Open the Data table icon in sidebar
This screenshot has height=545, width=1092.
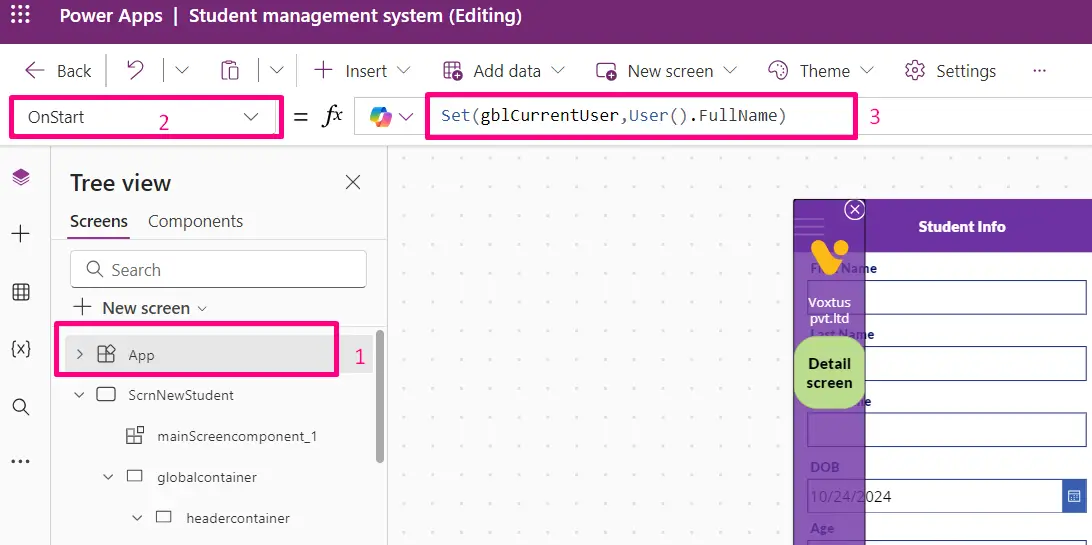pos(21,292)
